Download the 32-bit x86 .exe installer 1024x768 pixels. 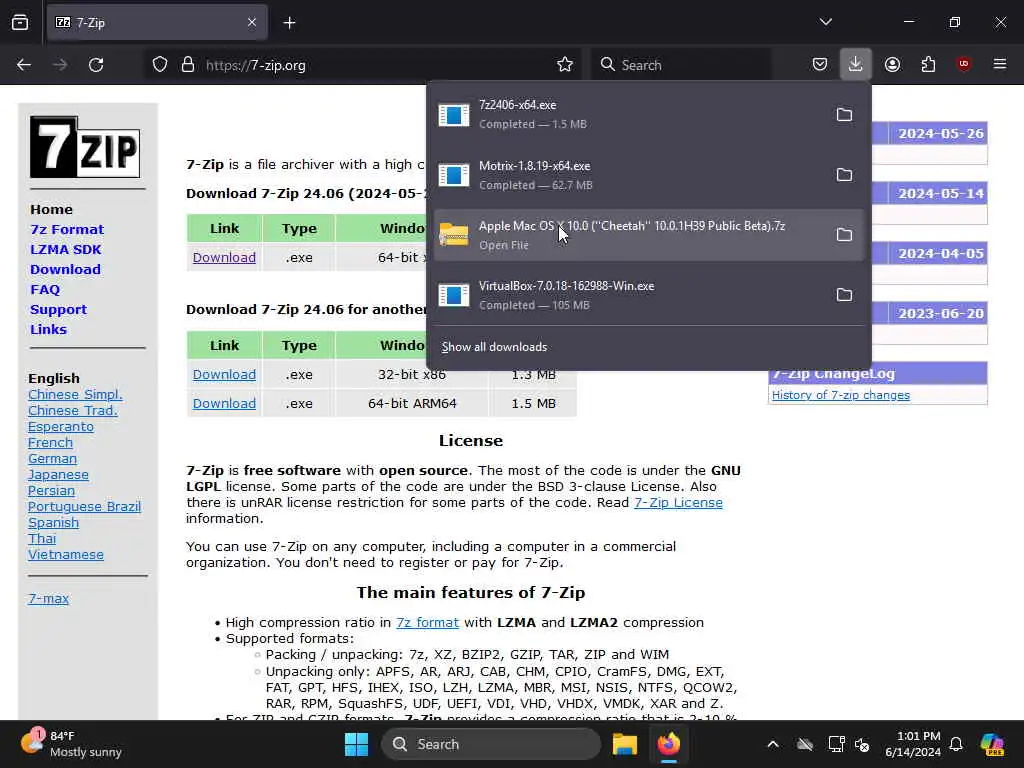coord(224,374)
